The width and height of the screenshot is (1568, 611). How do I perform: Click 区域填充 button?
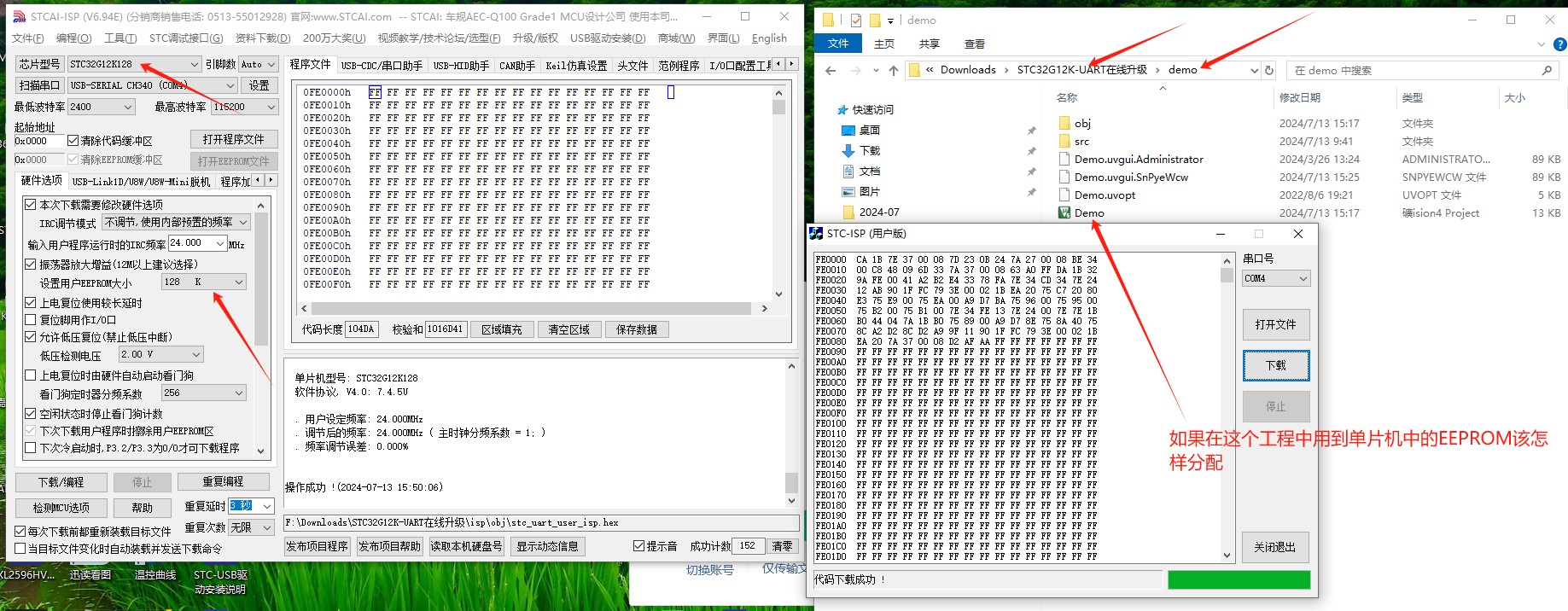(x=501, y=329)
